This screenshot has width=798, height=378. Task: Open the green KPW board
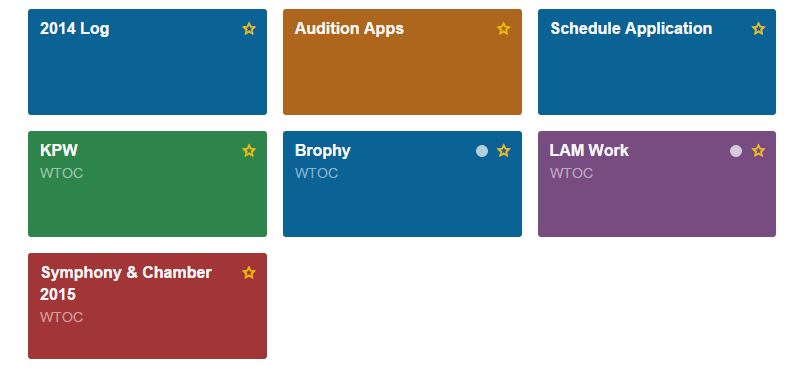click(148, 184)
